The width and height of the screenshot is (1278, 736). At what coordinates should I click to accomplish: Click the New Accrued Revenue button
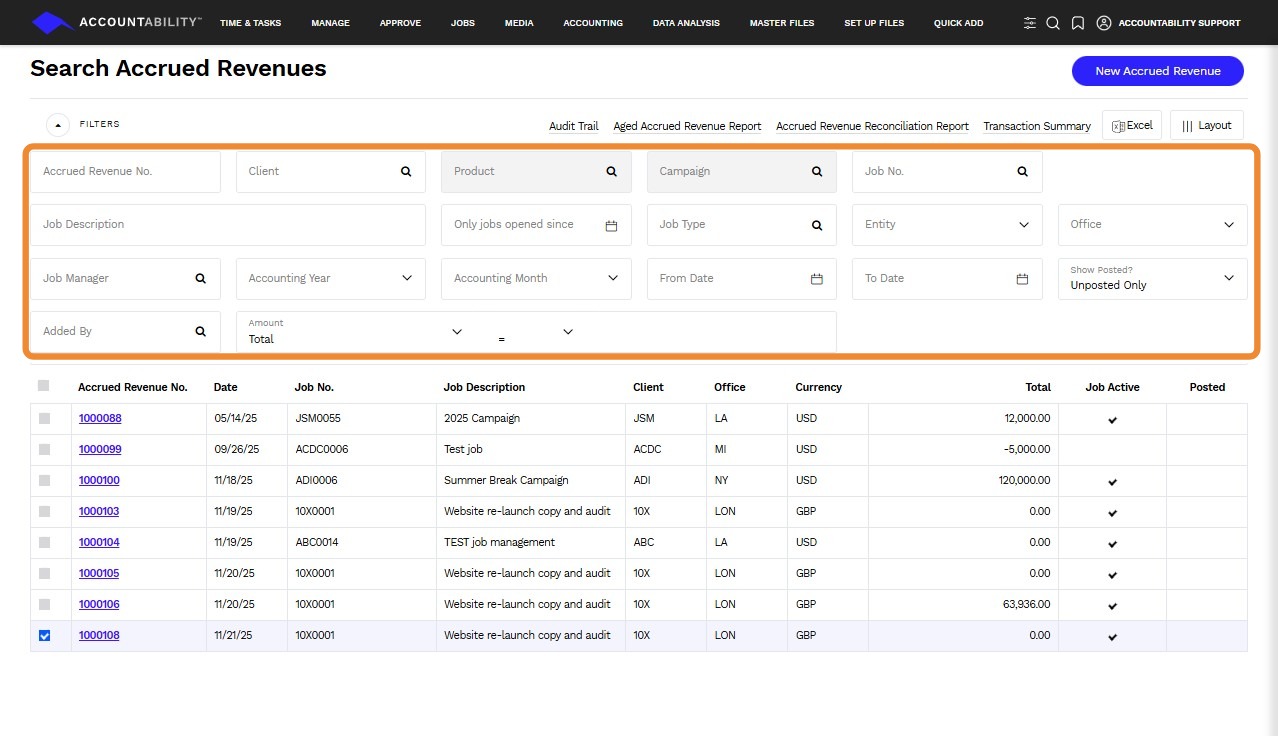(x=1158, y=71)
